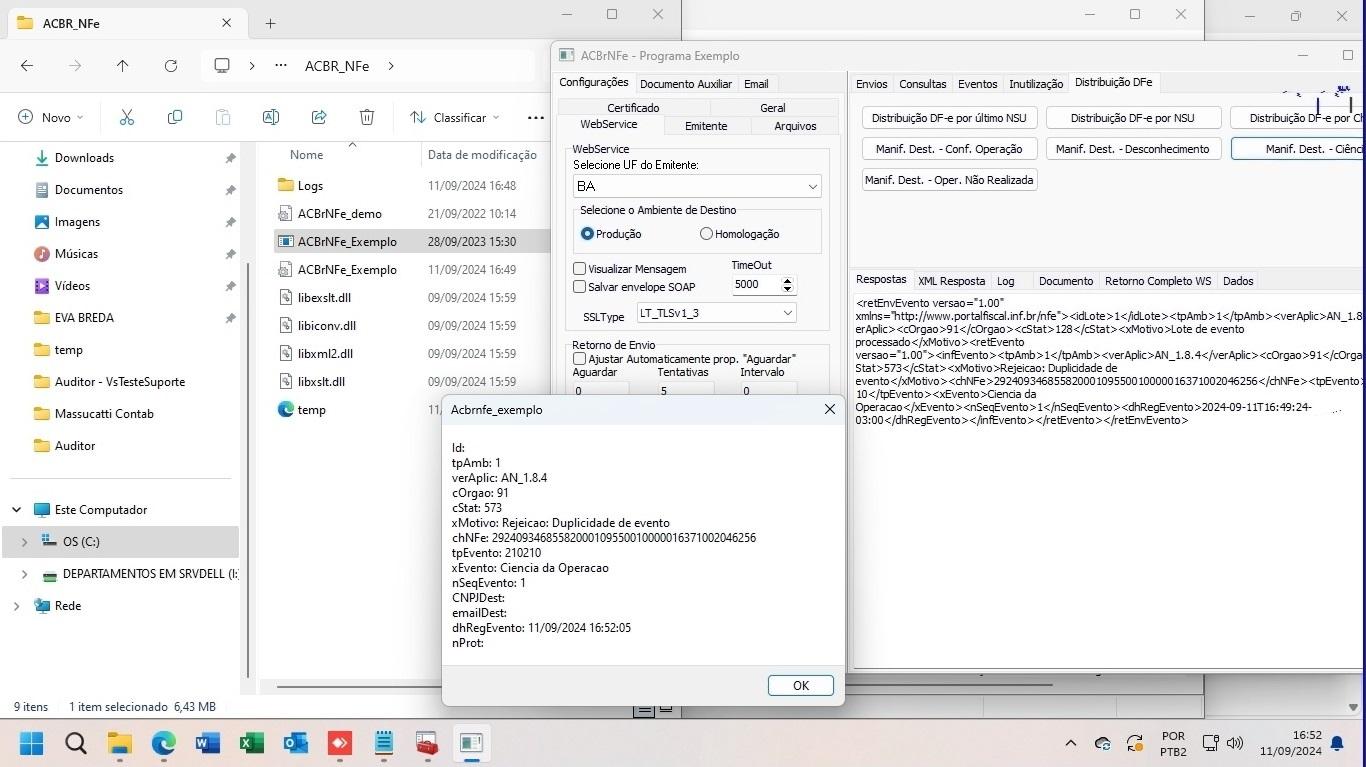Click the ACBrNFe app icon in taskbar

pyautogui.click(x=471, y=743)
